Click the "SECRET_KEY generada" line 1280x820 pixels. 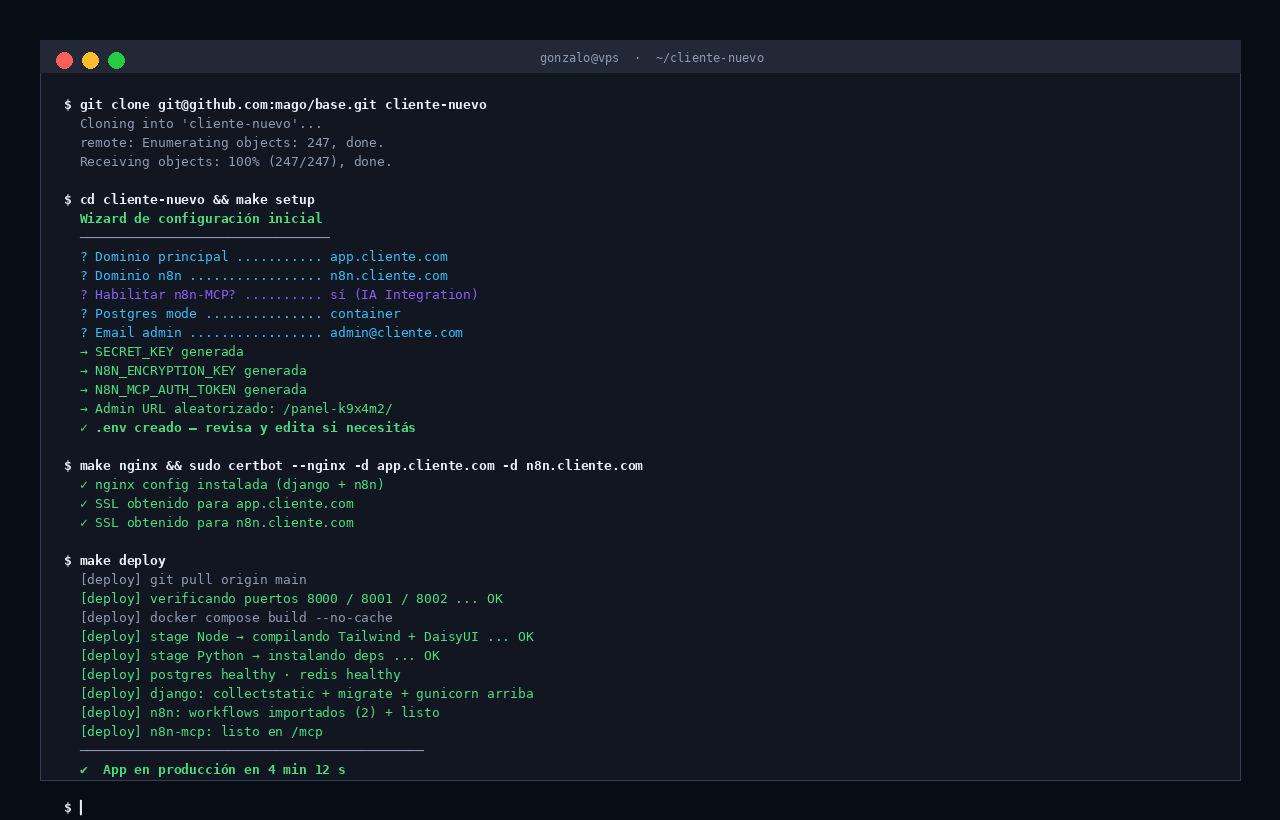click(162, 352)
